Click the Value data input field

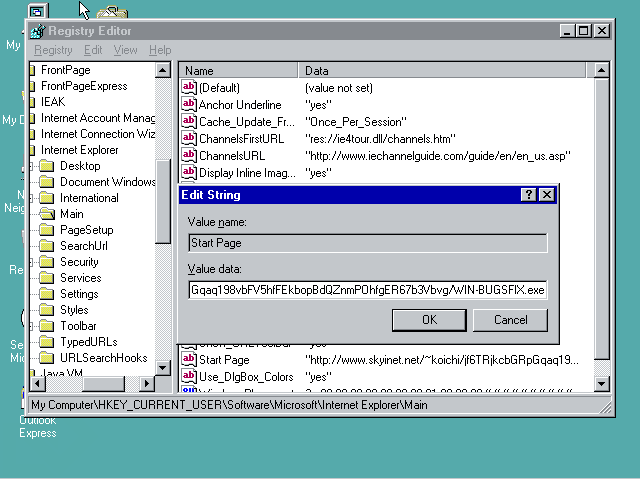click(x=367, y=290)
